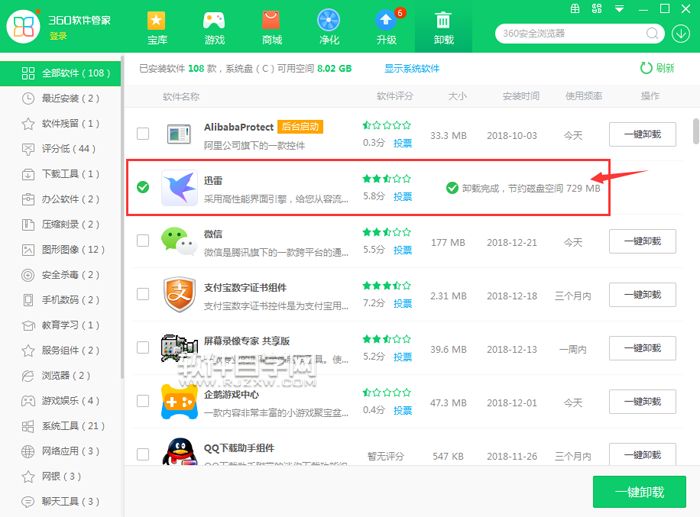Select 安全杀毒 (2) category
This screenshot has height=517, width=700.
[61, 275]
